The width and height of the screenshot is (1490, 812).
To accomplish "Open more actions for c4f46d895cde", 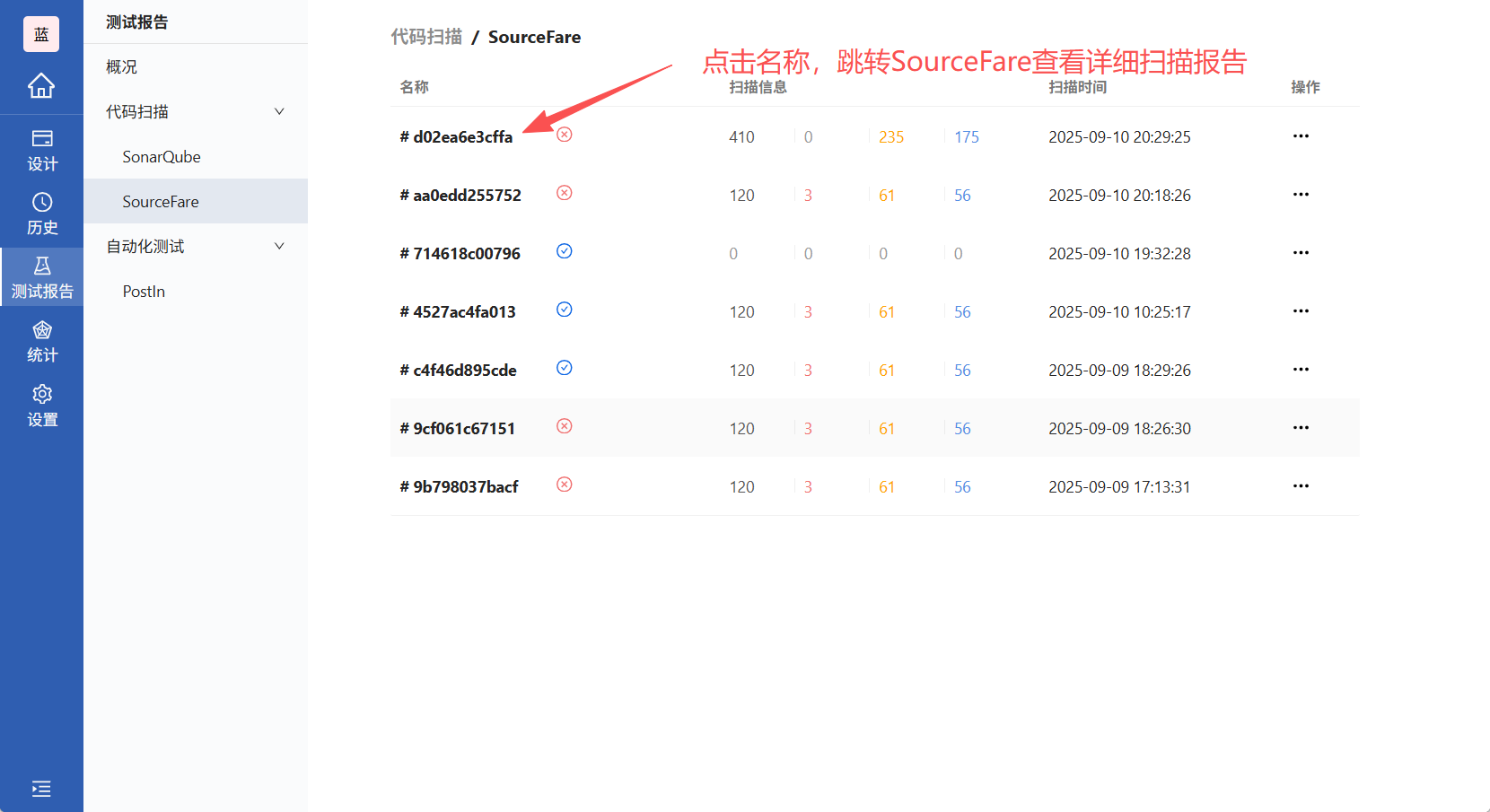I will (1301, 370).
